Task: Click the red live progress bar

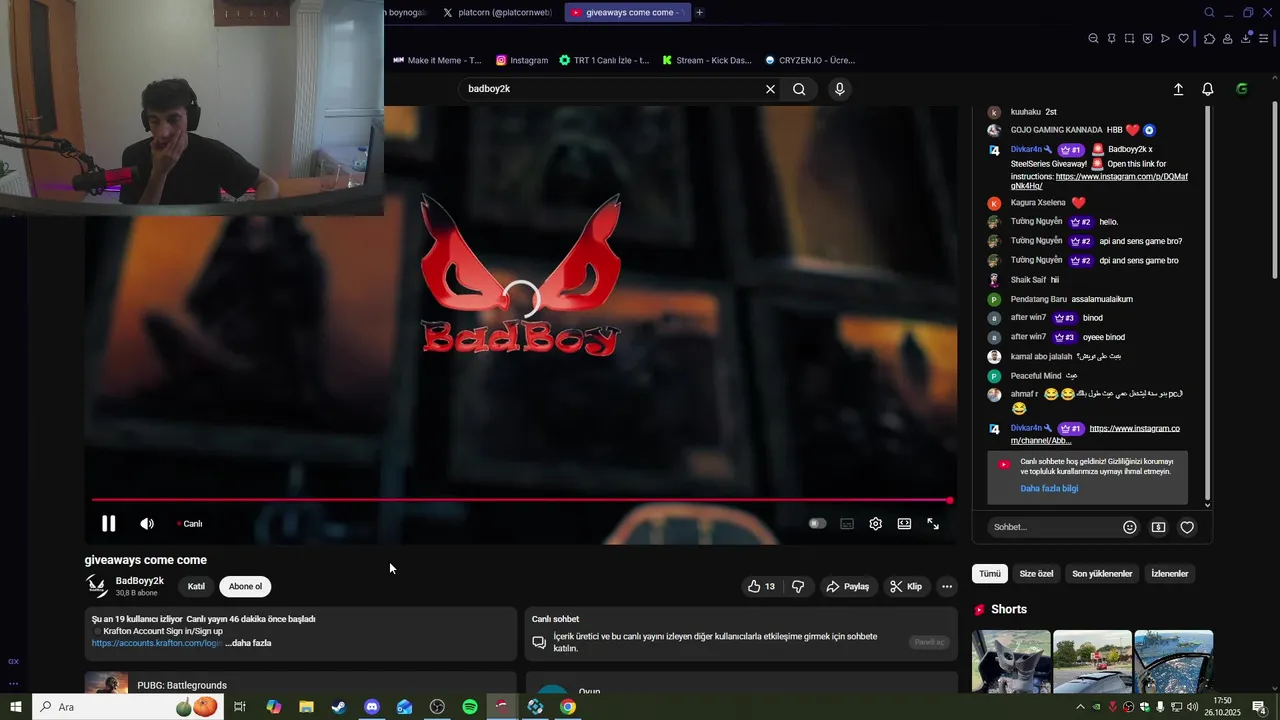Action: pyautogui.click(x=521, y=500)
